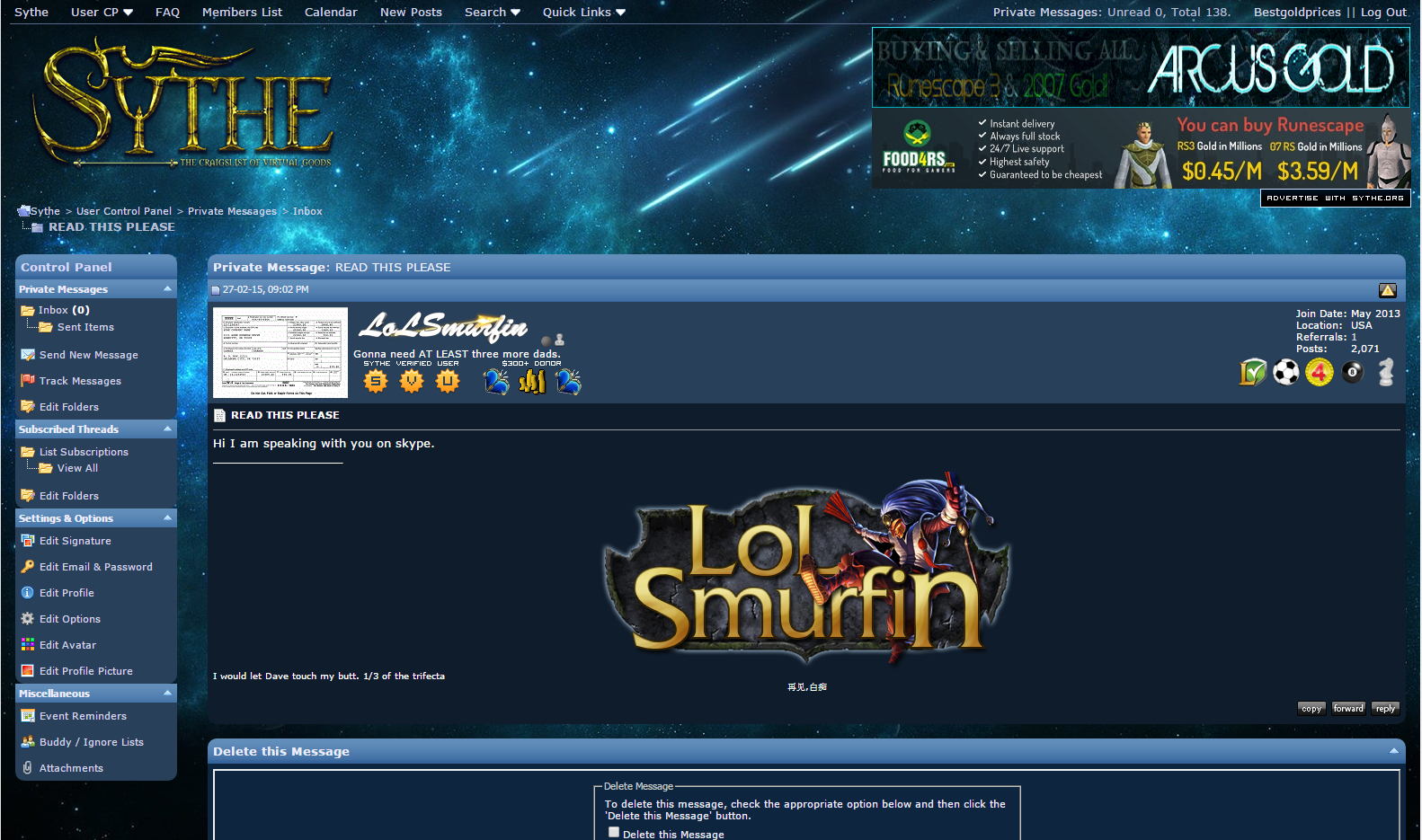Click the Food4RS banner advertisement

1141,149
